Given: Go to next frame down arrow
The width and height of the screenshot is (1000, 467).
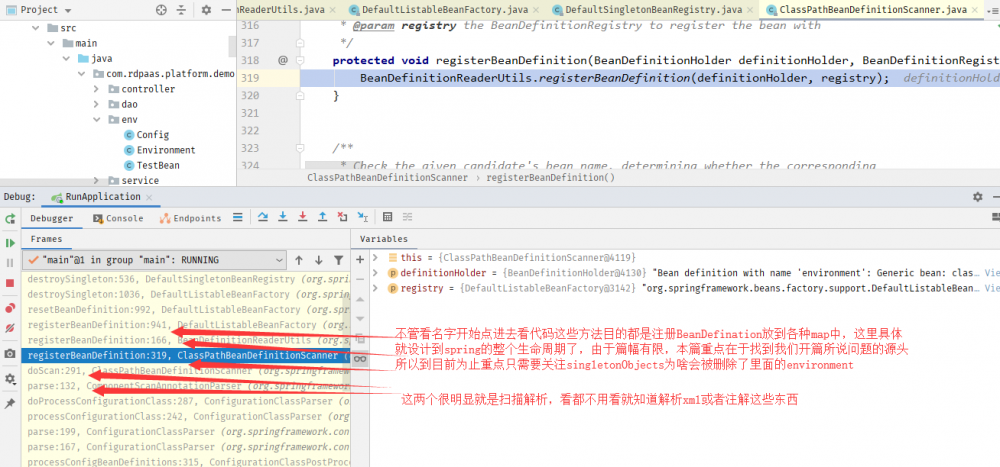Looking at the screenshot, I should [x=318, y=260].
